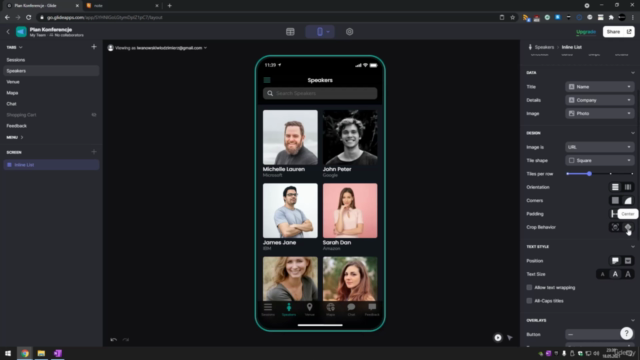640x360 pixels.
Task: Click the Share button
Action: (618, 32)
